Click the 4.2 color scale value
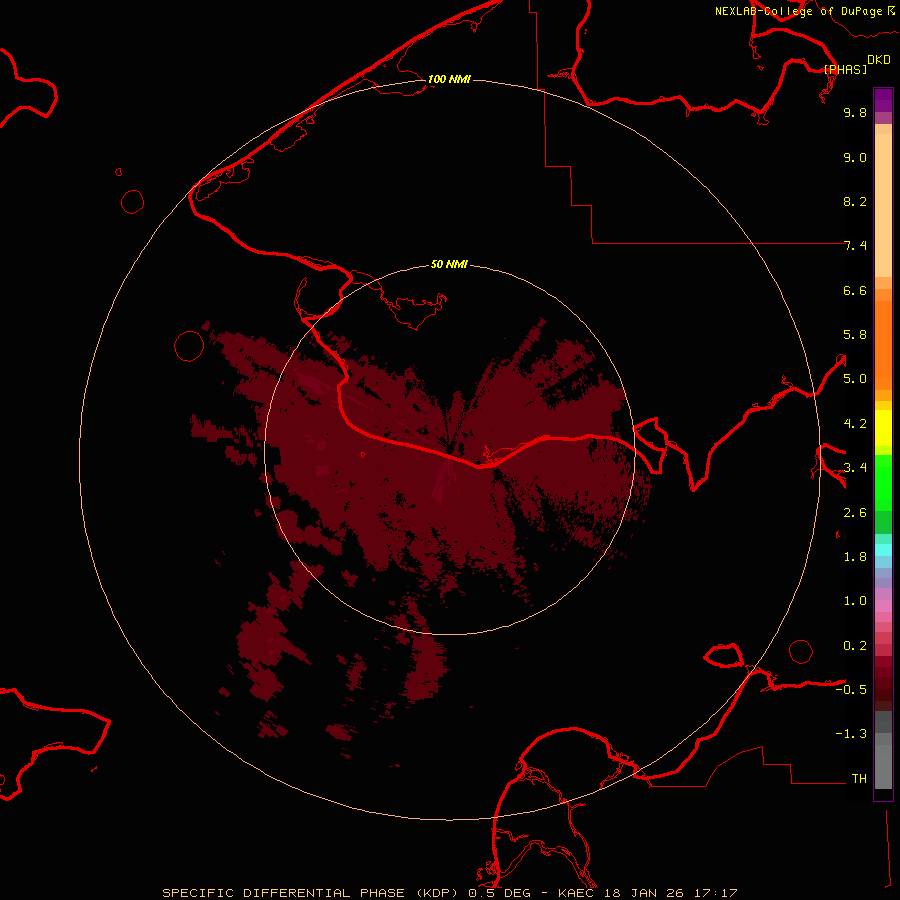This screenshot has height=900, width=900. coord(855,424)
